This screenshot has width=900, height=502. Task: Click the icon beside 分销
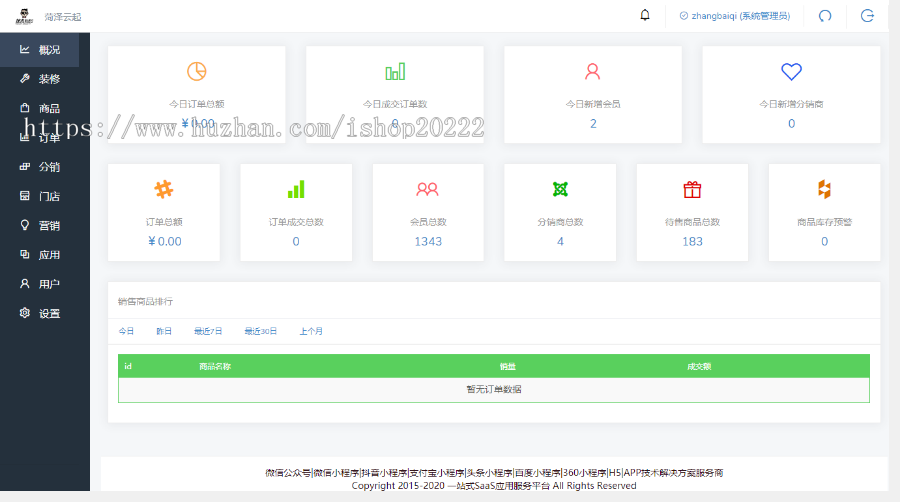pos(25,166)
